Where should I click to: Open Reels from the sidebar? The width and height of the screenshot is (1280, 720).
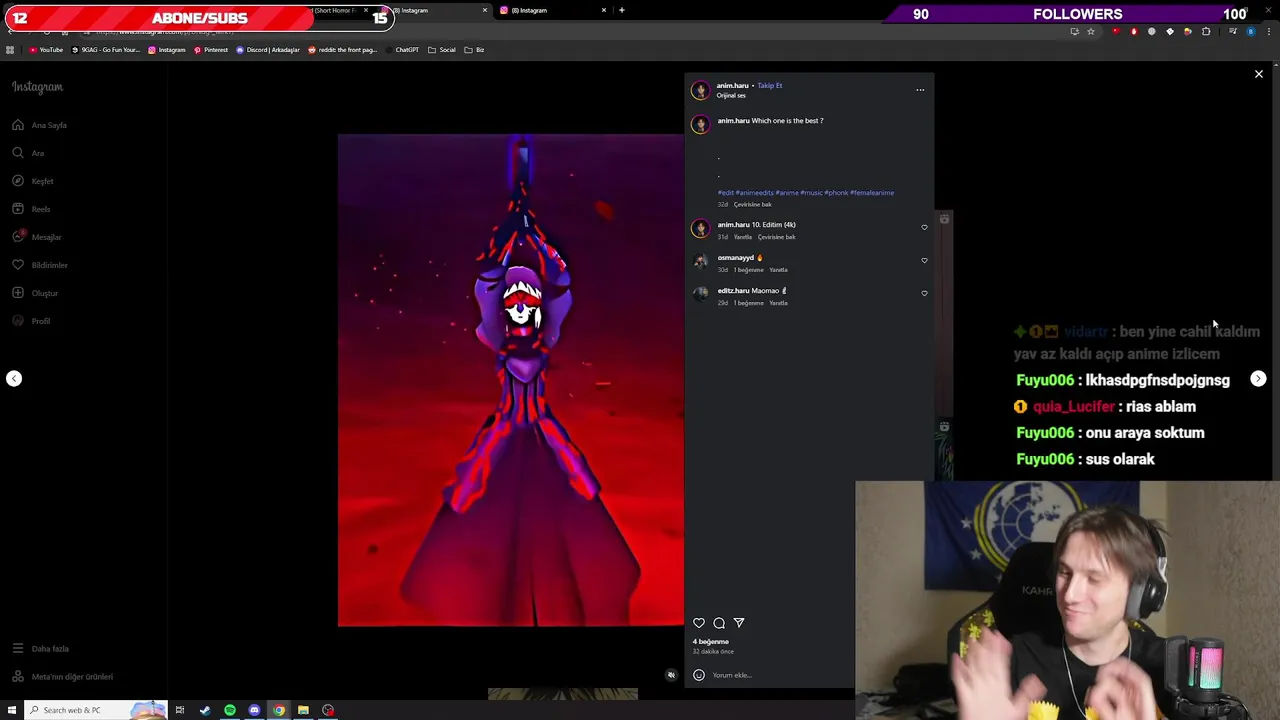[31, 209]
